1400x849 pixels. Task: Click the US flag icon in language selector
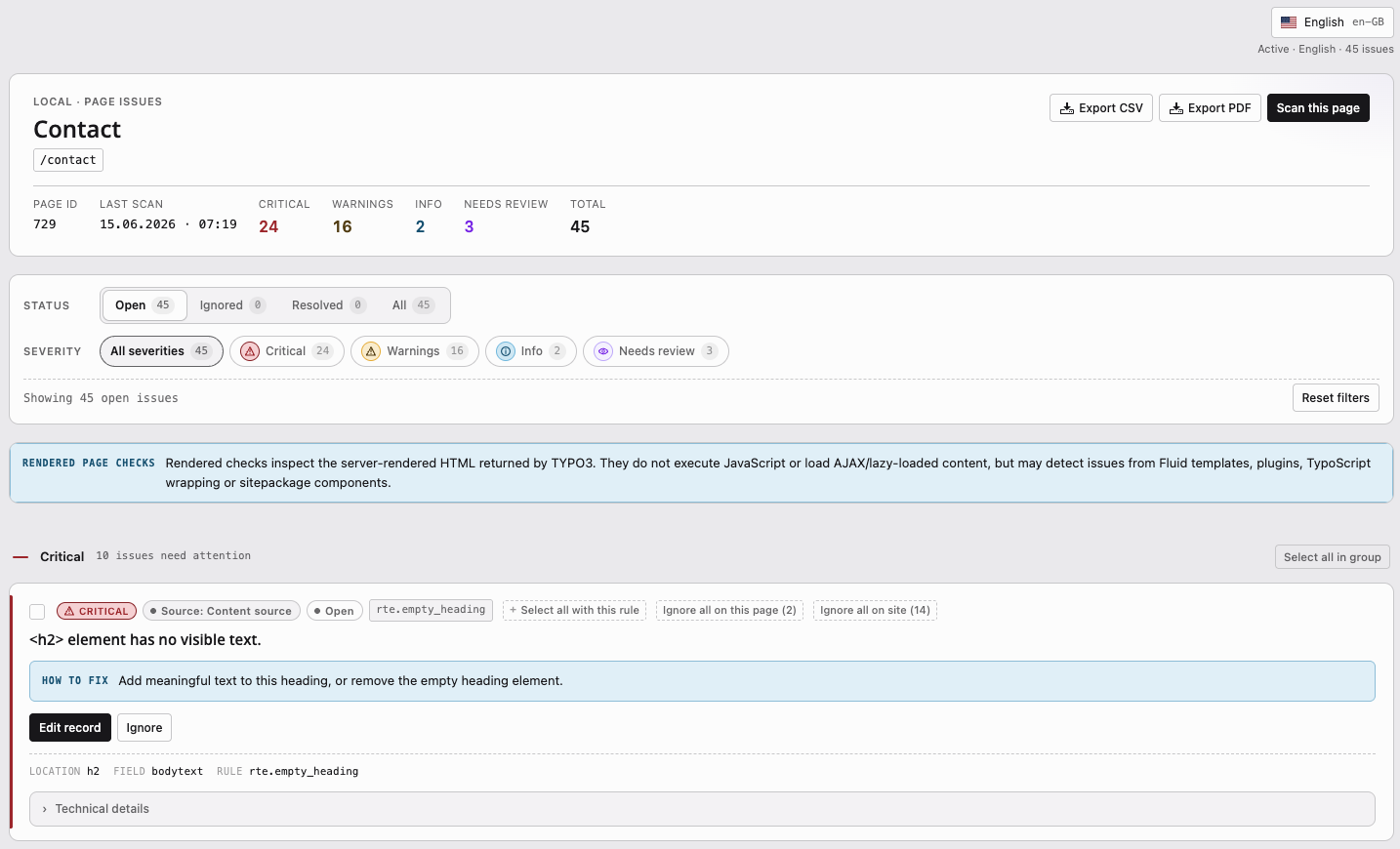(x=1289, y=22)
